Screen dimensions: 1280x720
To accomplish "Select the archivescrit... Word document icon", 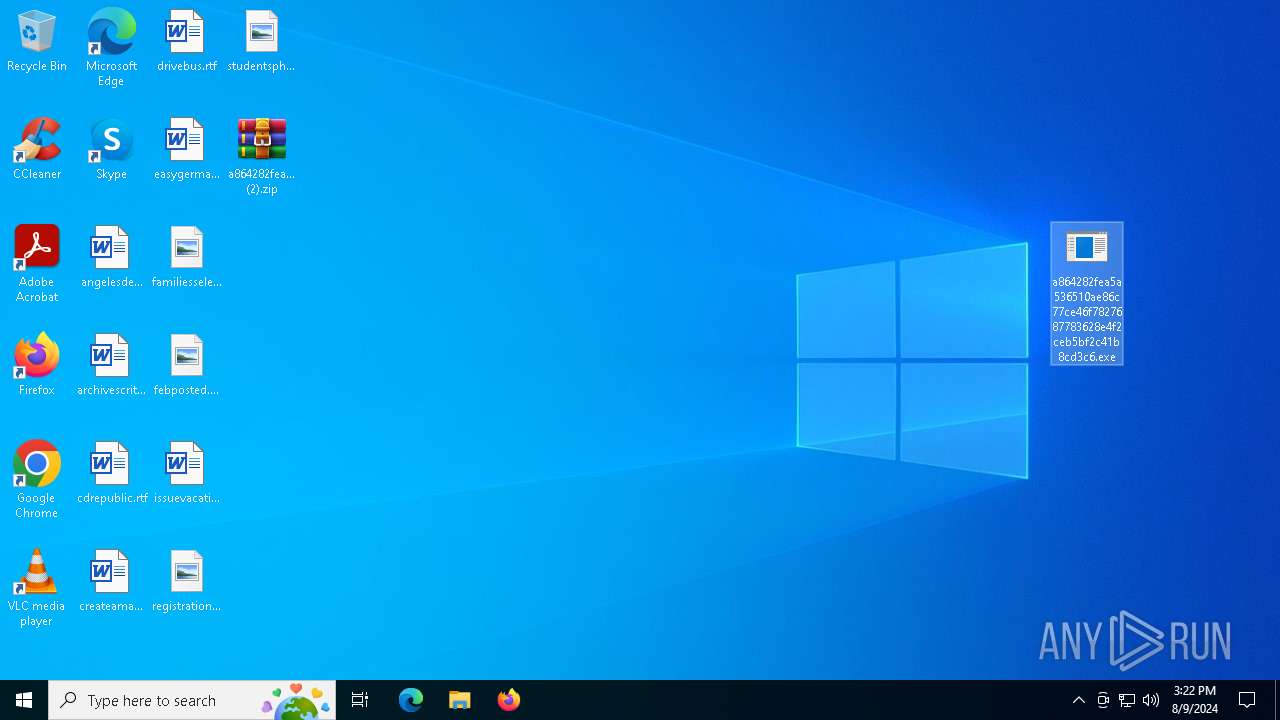I will pos(111,366).
